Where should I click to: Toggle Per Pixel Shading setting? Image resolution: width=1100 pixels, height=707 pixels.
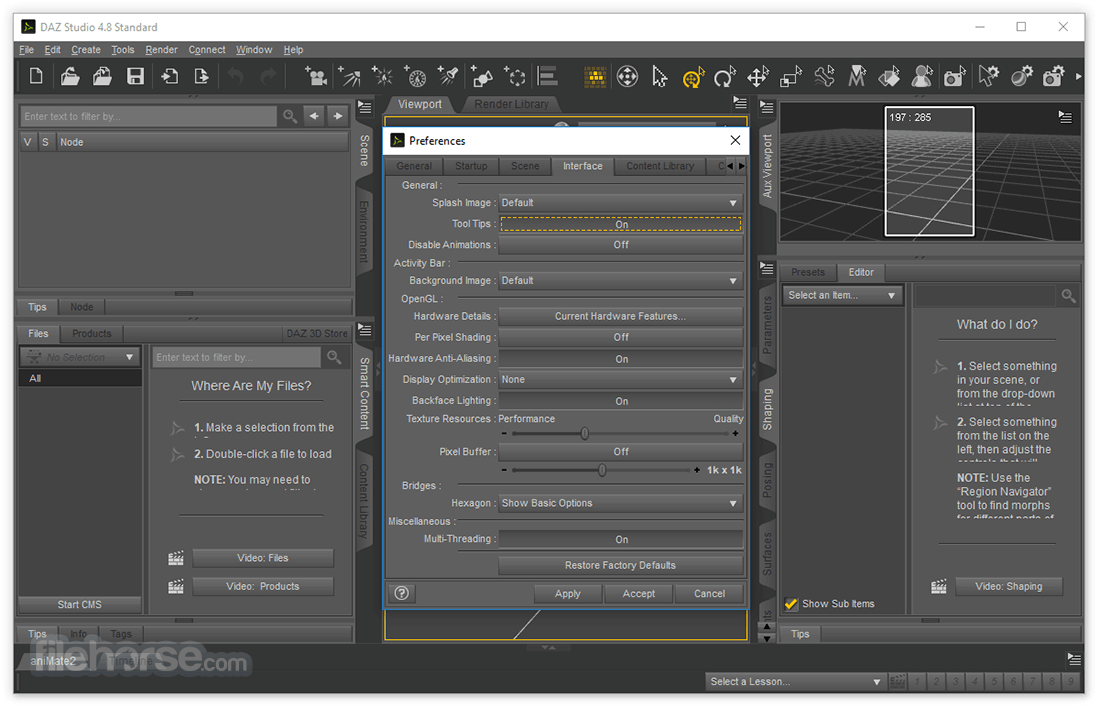pos(621,337)
